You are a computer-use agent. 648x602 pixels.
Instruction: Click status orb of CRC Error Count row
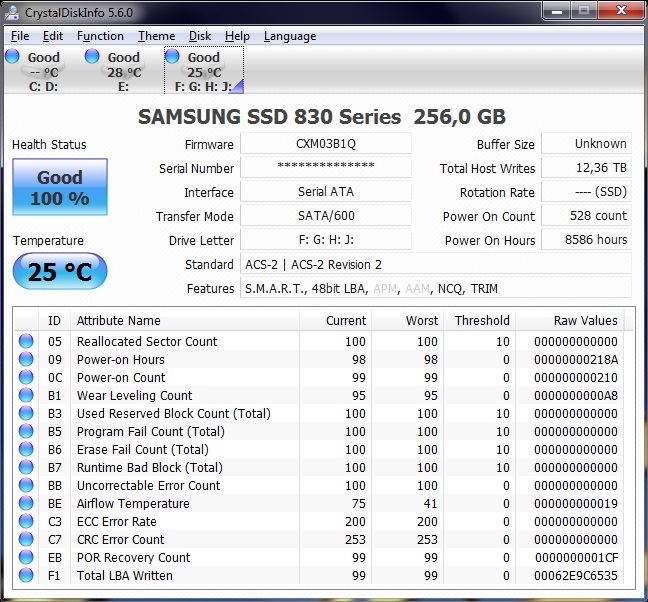[x=26, y=539]
